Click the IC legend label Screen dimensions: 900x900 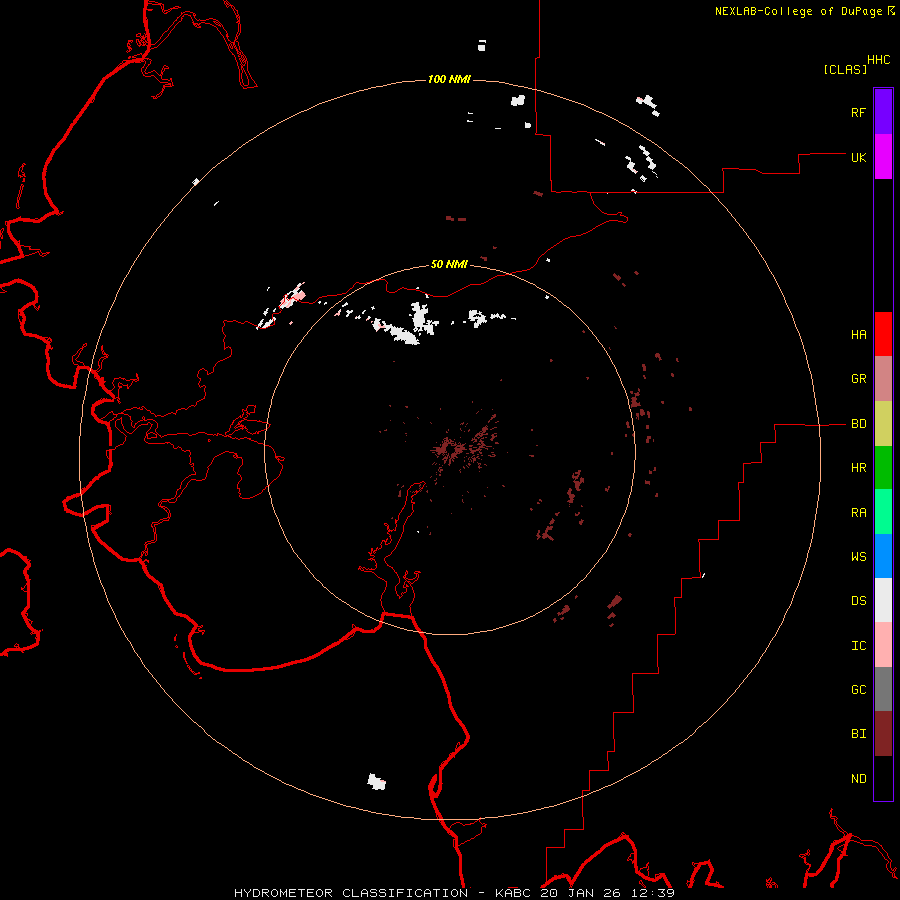tap(858, 646)
